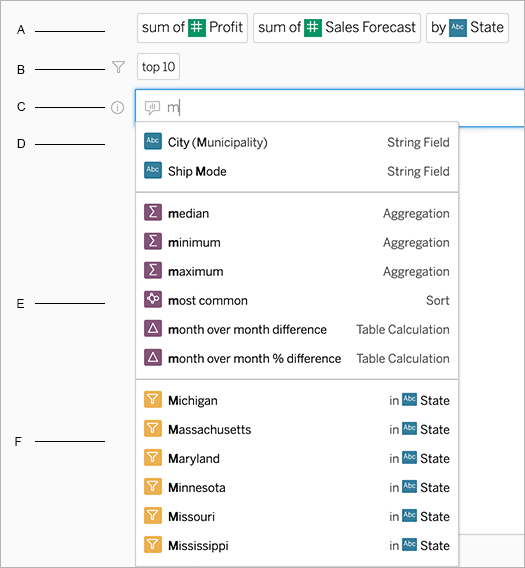Click the Abc icon next to City (Municipality)

[153, 142]
